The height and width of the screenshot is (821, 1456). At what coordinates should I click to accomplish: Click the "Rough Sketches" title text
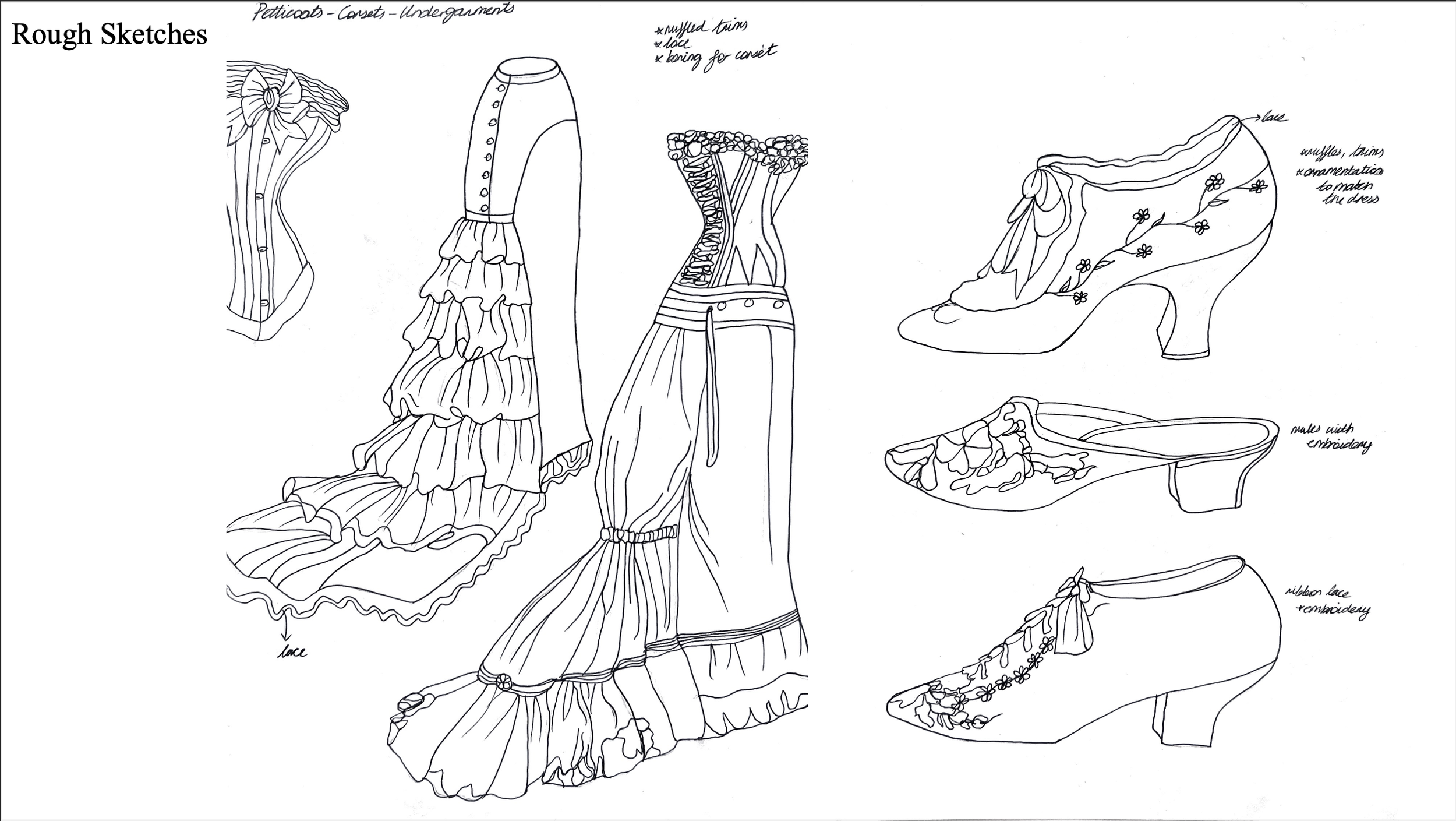click(109, 34)
